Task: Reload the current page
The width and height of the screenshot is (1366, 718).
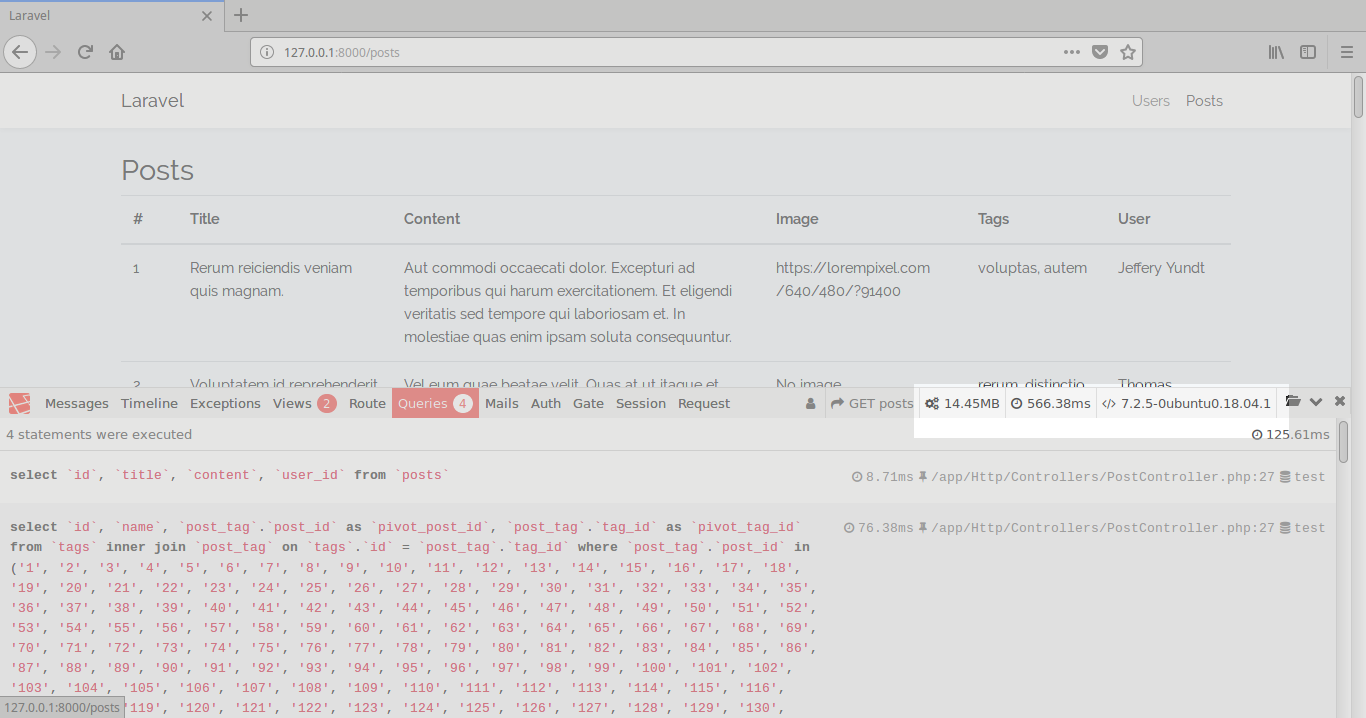Action: [x=86, y=52]
